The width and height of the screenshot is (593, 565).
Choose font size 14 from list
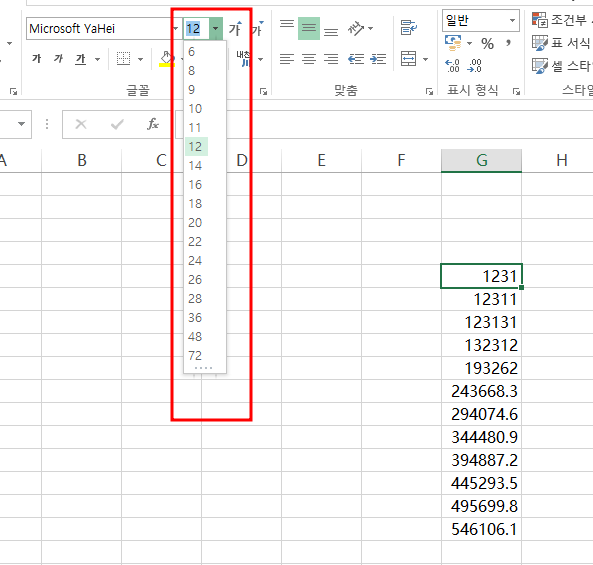(x=205, y=166)
